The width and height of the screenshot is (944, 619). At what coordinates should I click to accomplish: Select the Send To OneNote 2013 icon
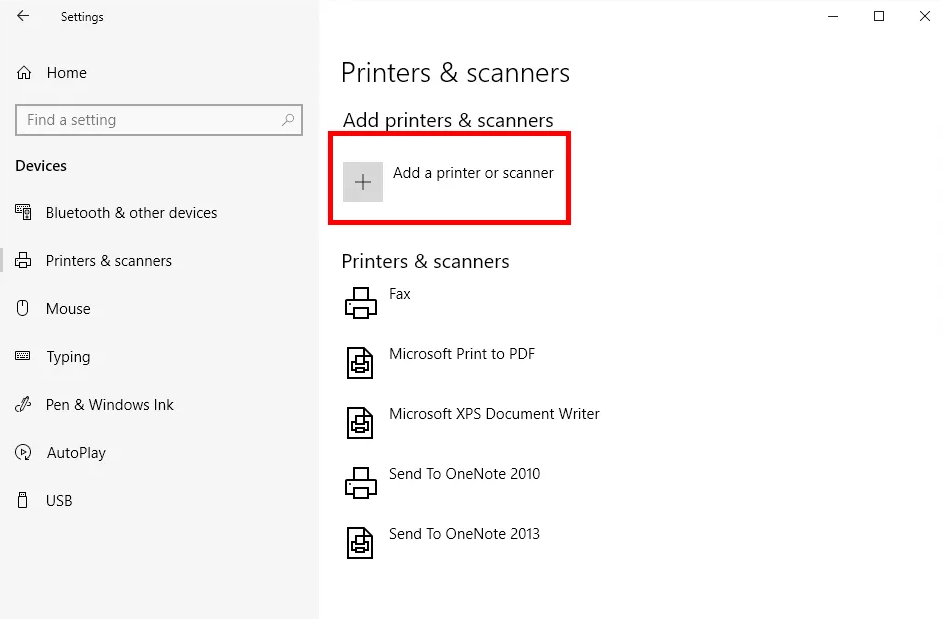360,543
